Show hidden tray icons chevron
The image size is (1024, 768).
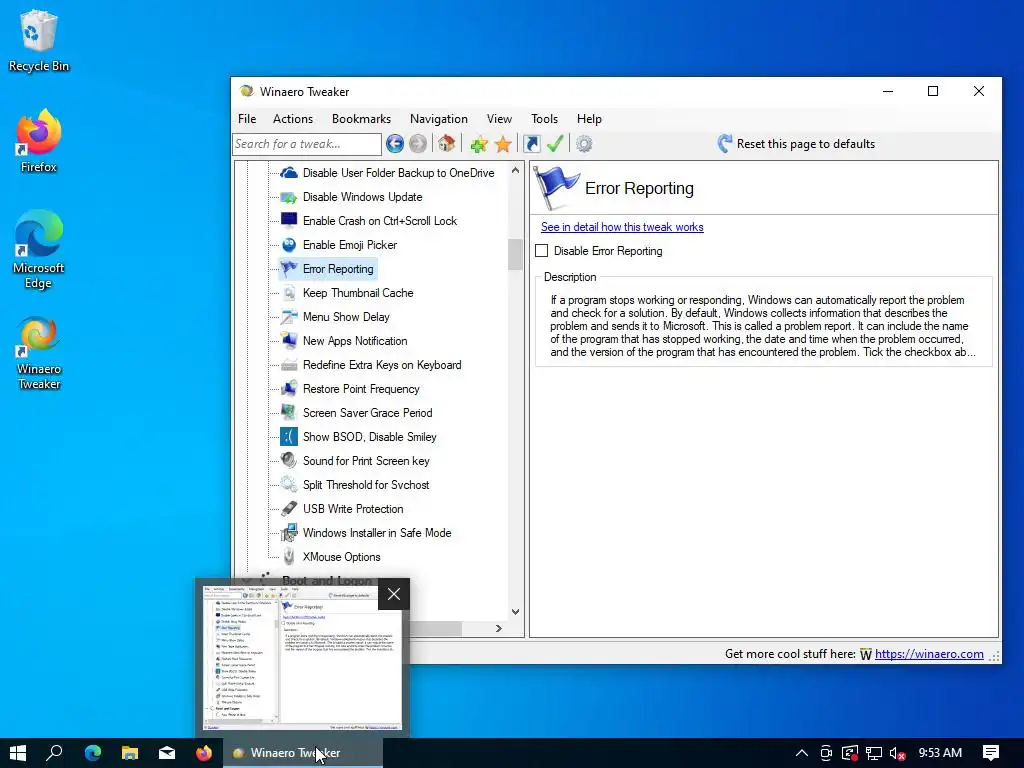click(802, 754)
